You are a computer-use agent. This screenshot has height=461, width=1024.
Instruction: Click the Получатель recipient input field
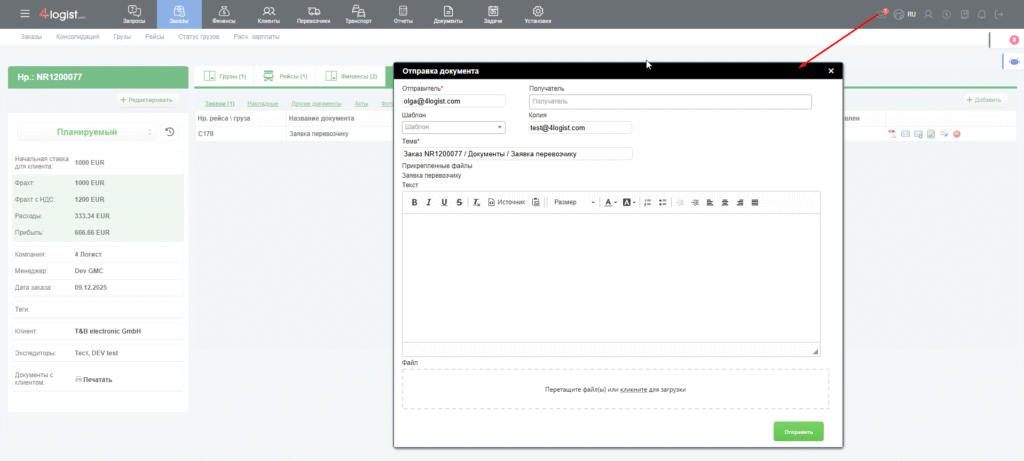click(670, 101)
